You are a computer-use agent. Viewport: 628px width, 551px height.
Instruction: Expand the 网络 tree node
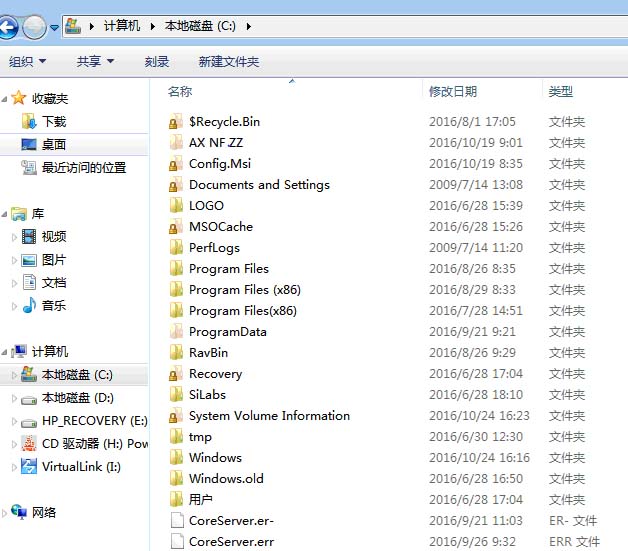[4, 513]
